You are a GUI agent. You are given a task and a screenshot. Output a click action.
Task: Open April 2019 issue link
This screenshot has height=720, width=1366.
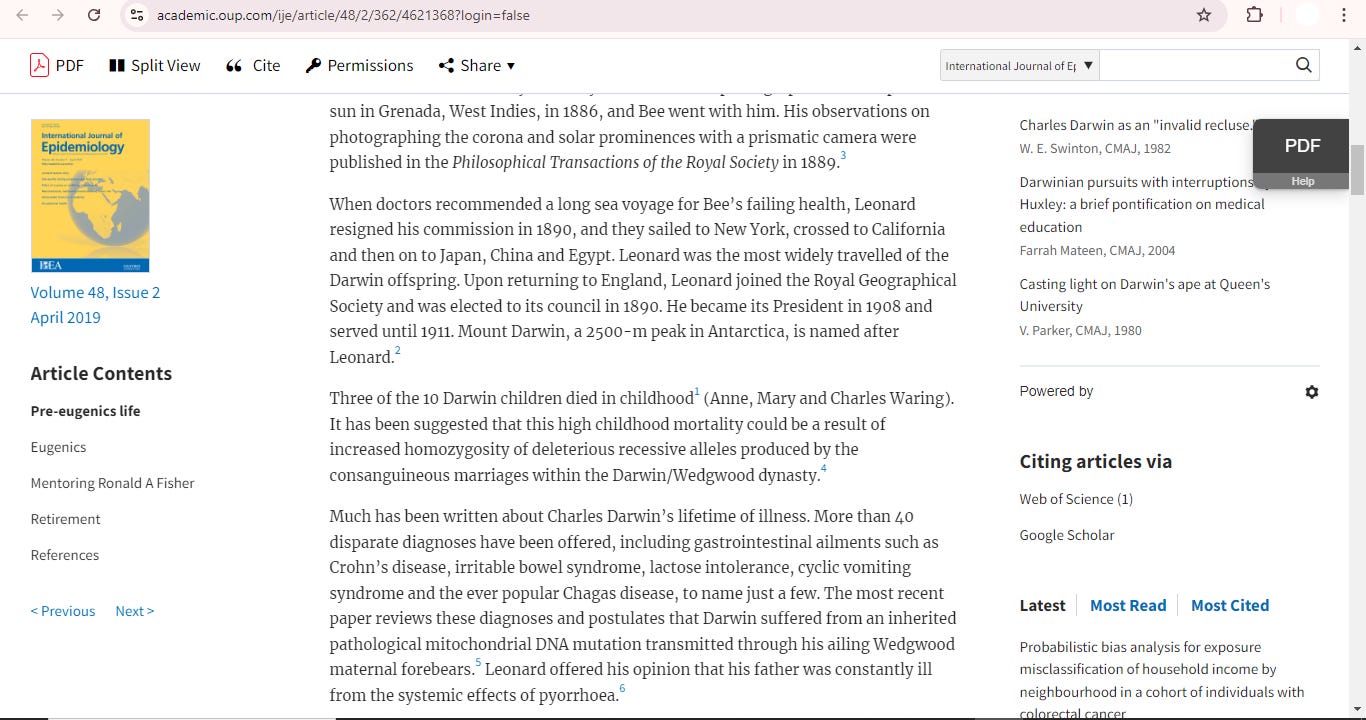click(65, 317)
